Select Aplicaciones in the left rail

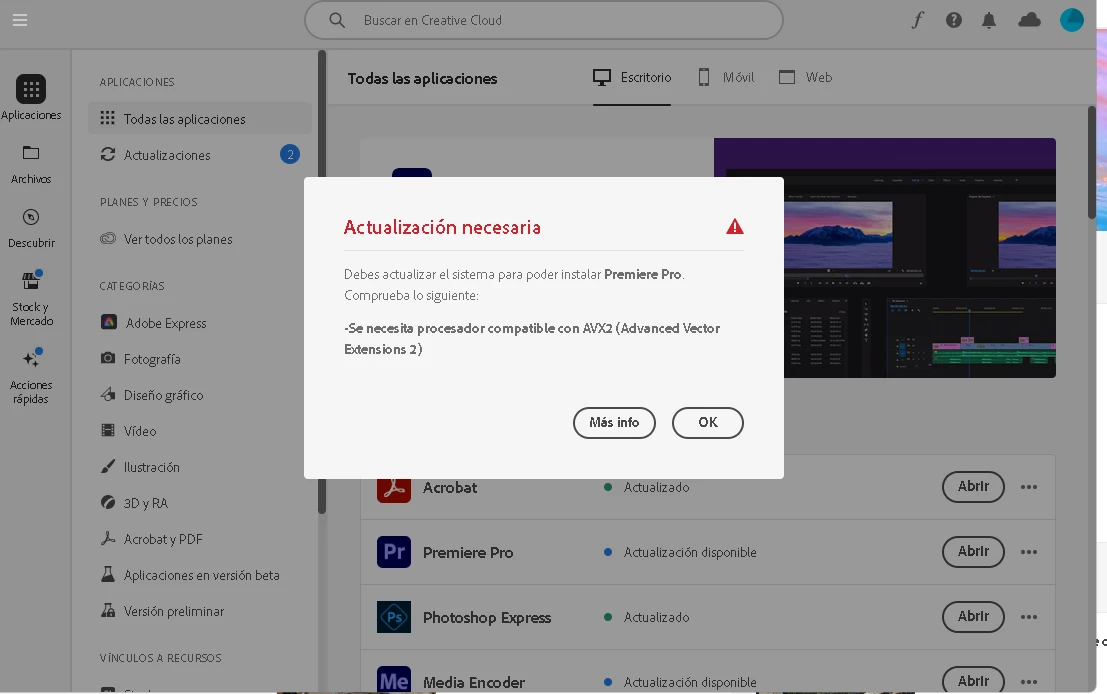pos(31,97)
